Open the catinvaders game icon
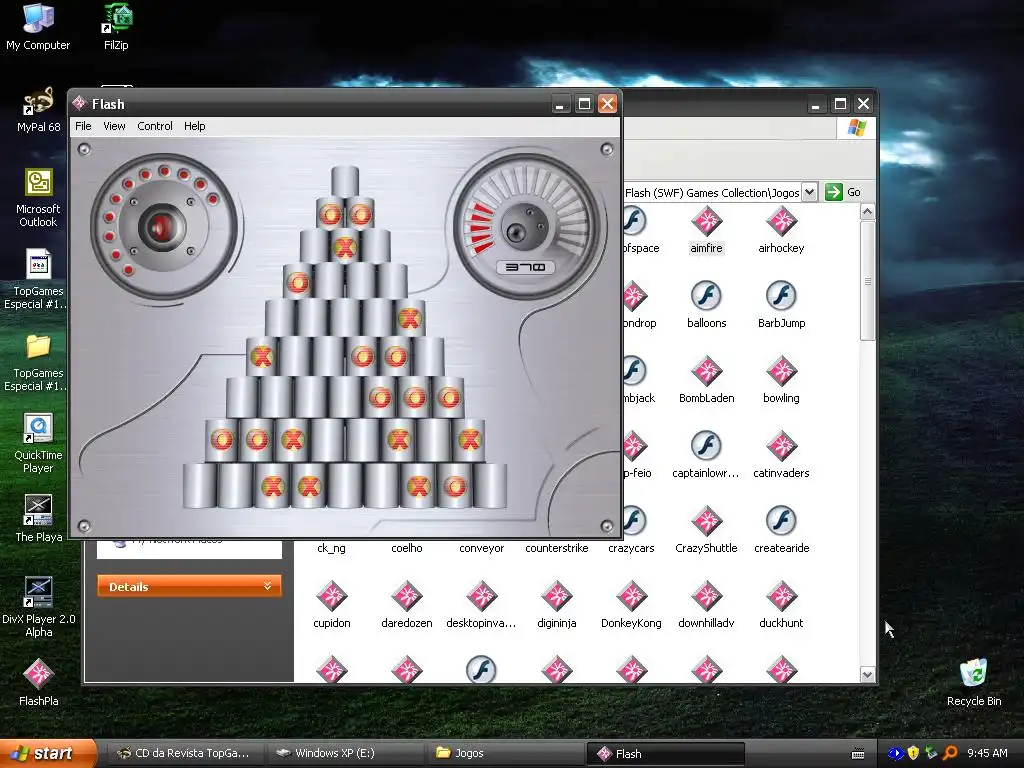 coord(781,446)
